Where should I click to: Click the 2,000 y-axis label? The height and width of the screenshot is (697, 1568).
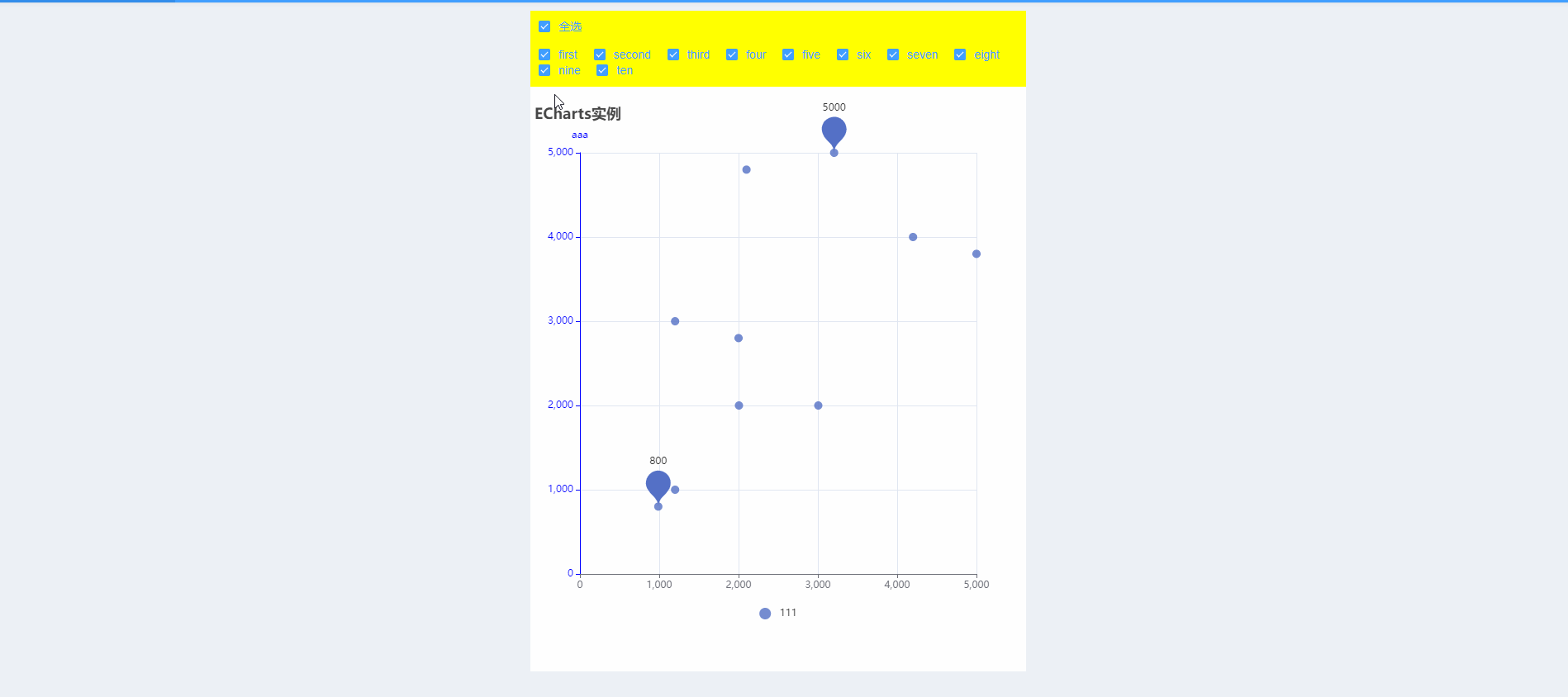(560, 405)
